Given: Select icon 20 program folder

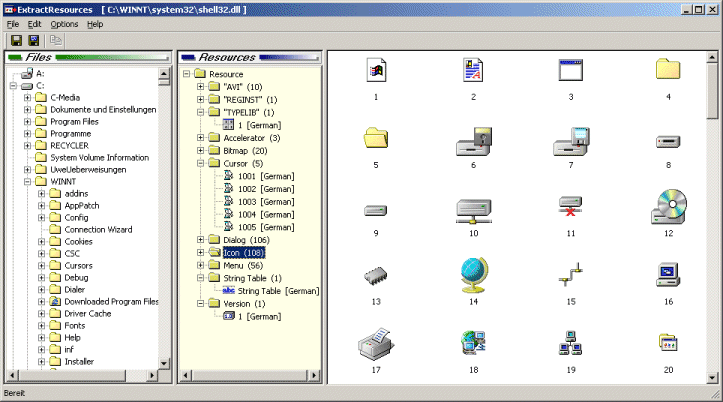Looking at the screenshot, I should 668,343.
